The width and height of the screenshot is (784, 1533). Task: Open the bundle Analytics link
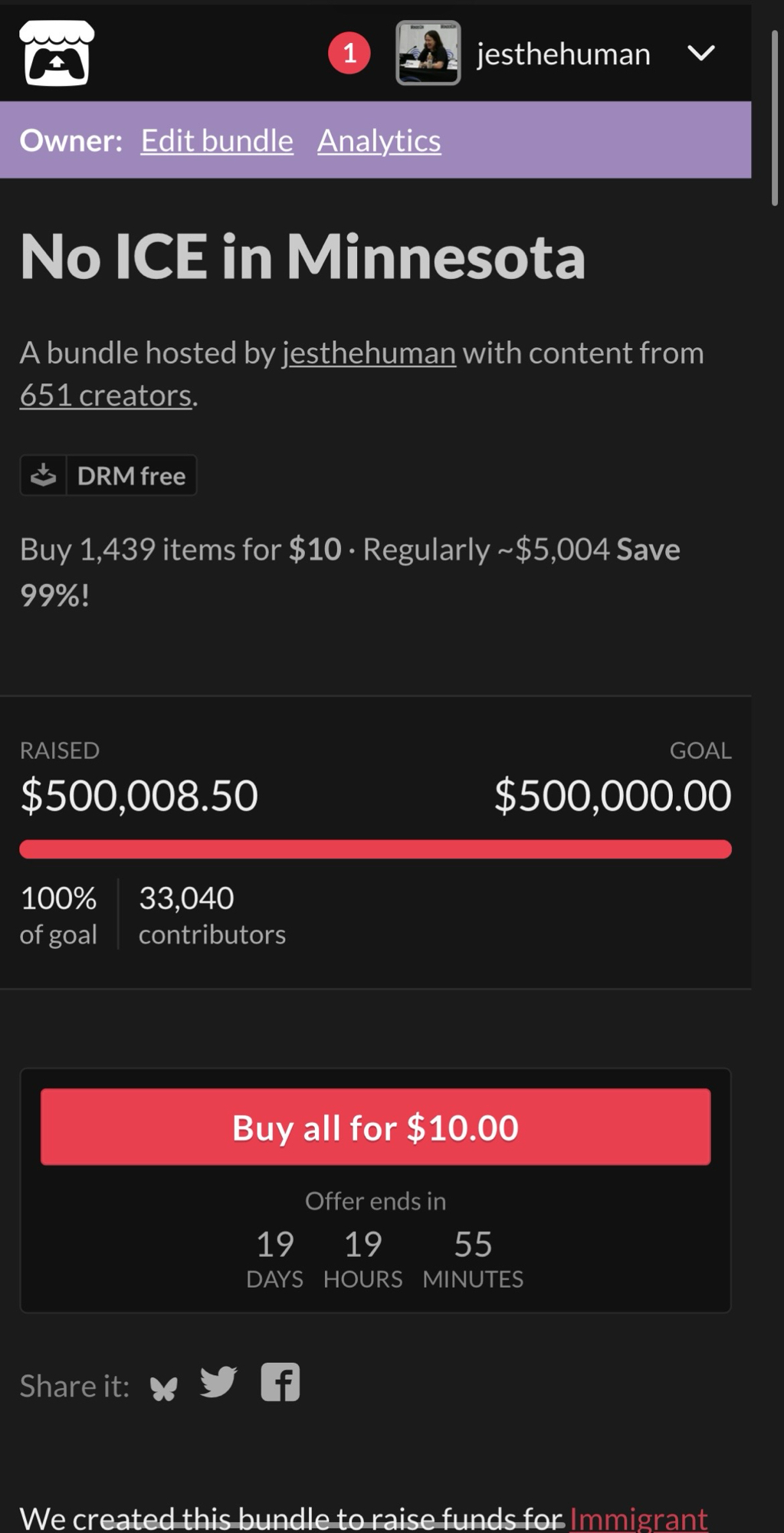click(379, 140)
